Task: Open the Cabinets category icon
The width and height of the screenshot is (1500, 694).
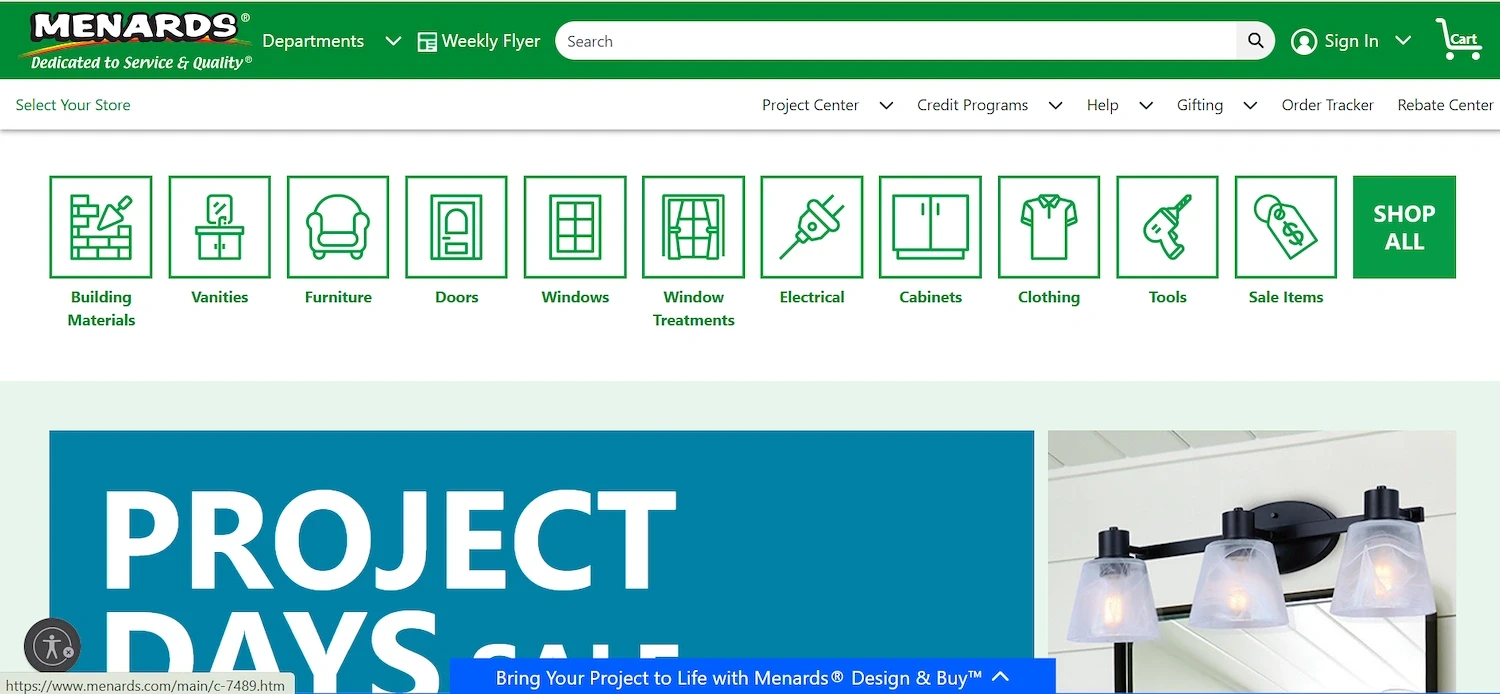Action: pos(931,227)
